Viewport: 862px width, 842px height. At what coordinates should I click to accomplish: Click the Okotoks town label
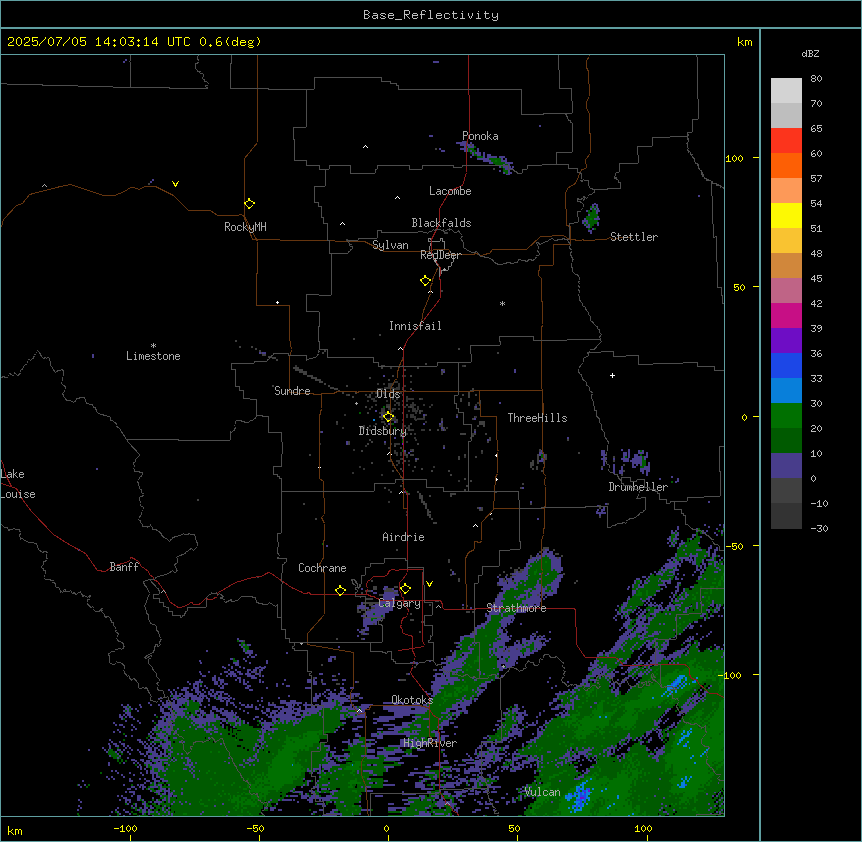412,700
